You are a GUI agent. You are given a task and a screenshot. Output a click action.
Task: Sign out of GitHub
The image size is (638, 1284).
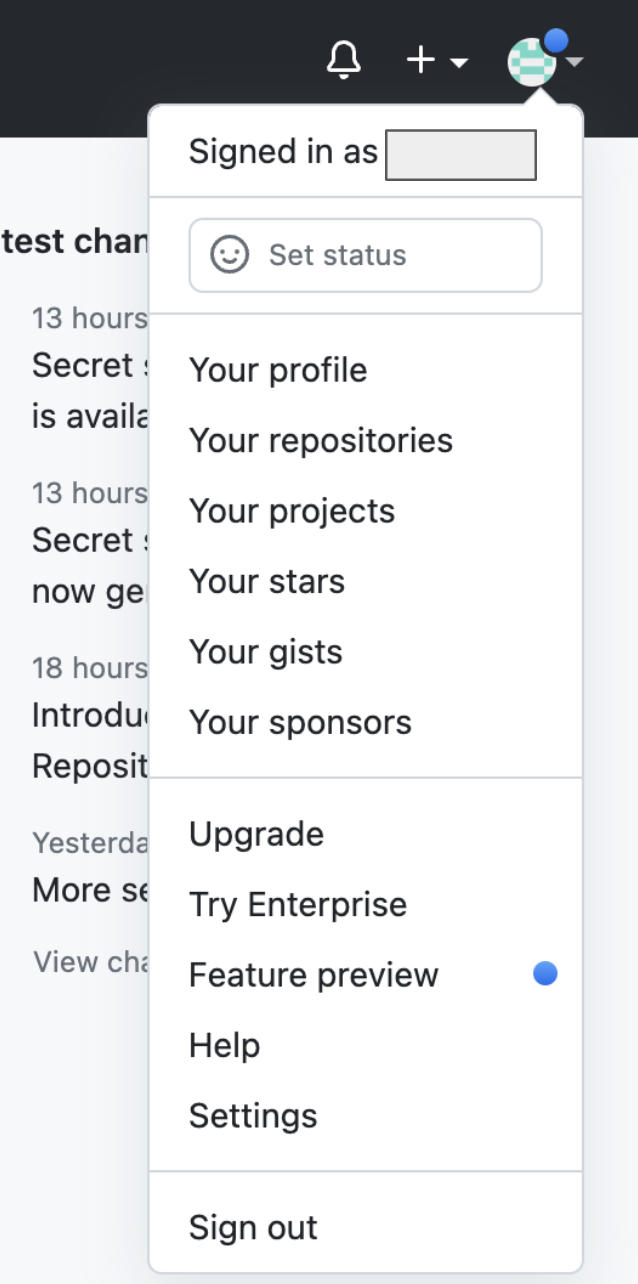252,1227
